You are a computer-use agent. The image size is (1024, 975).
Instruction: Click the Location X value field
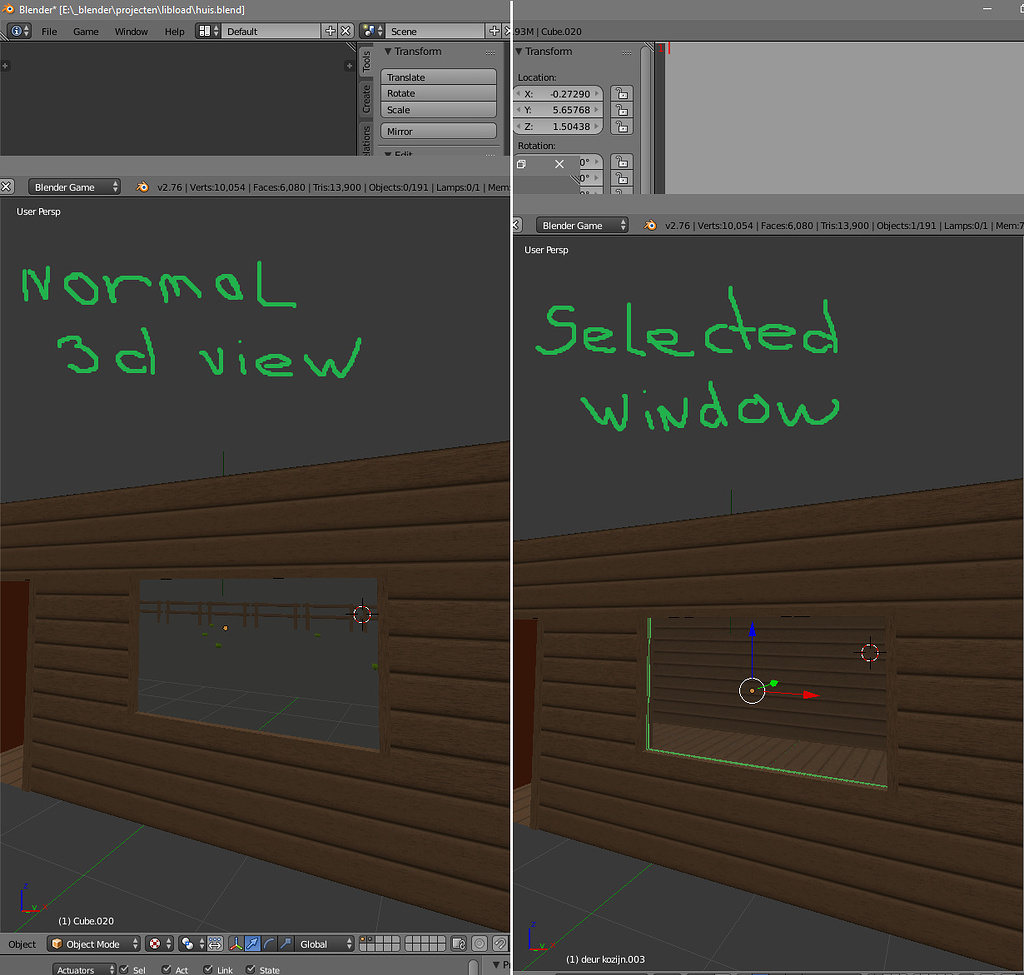tap(558, 94)
